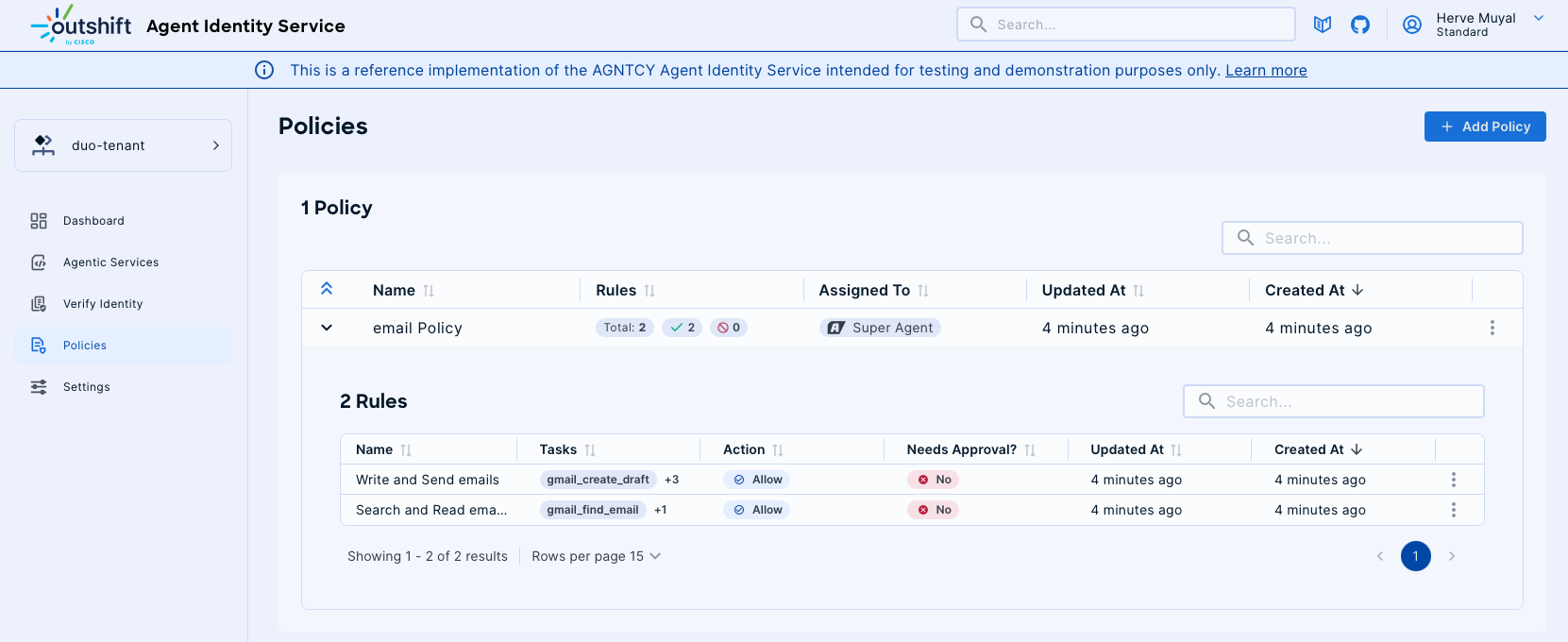Click the next page arrow

point(1452,556)
